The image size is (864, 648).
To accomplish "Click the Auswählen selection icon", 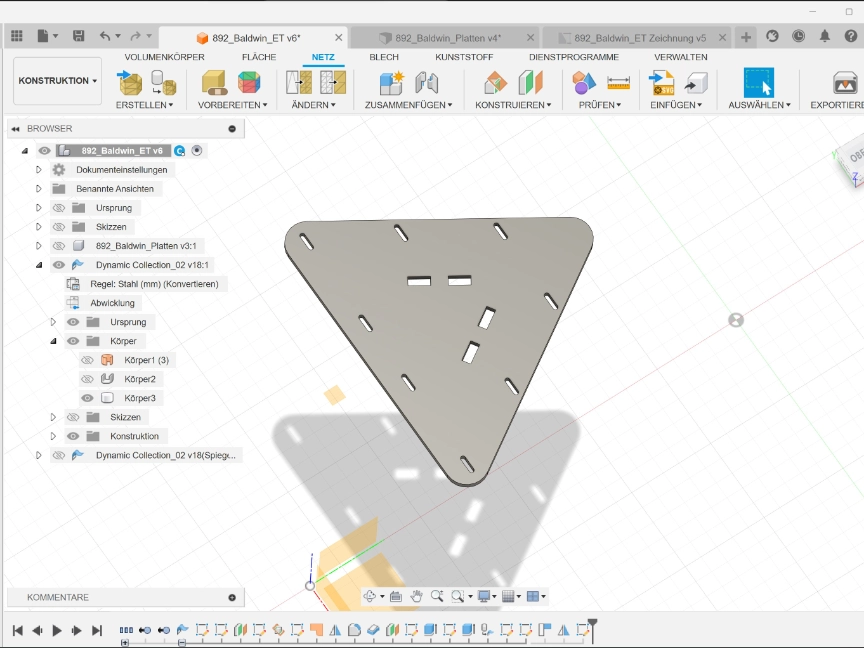I will coord(759,83).
